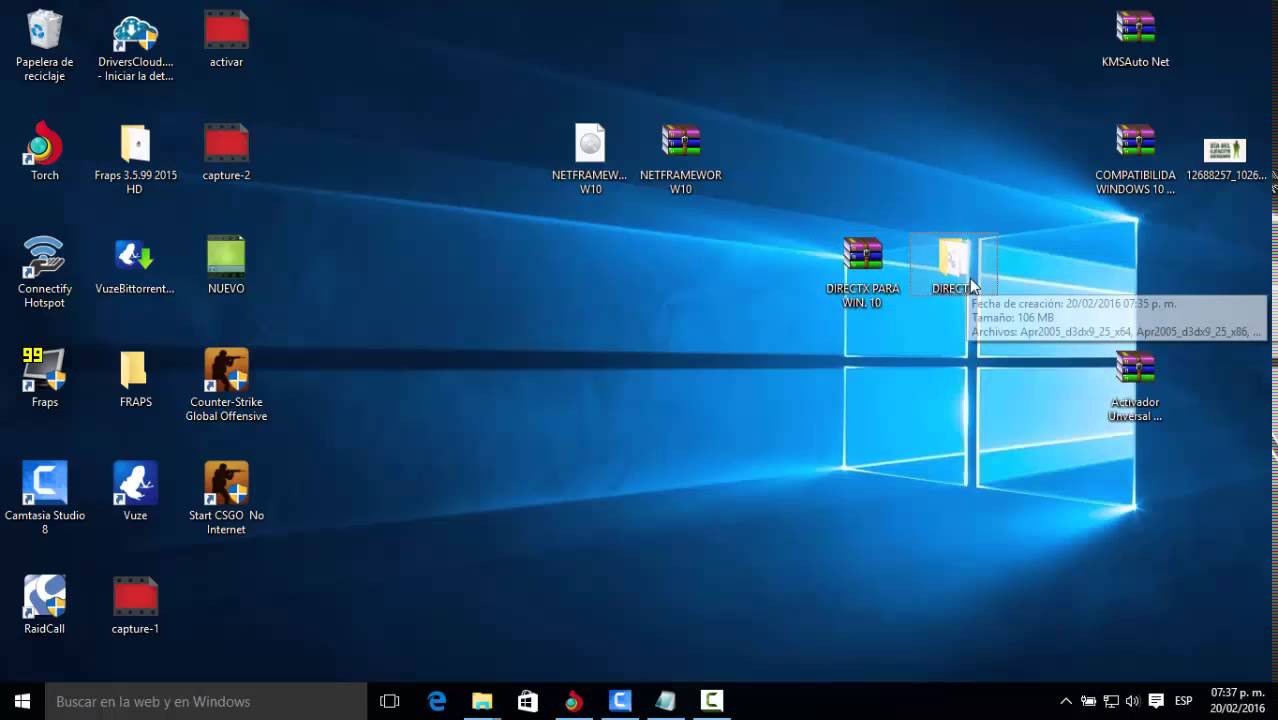The image size is (1278, 720).
Task: Open the notebook-shaped taskbar app icon
Action: tap(666, 701)
